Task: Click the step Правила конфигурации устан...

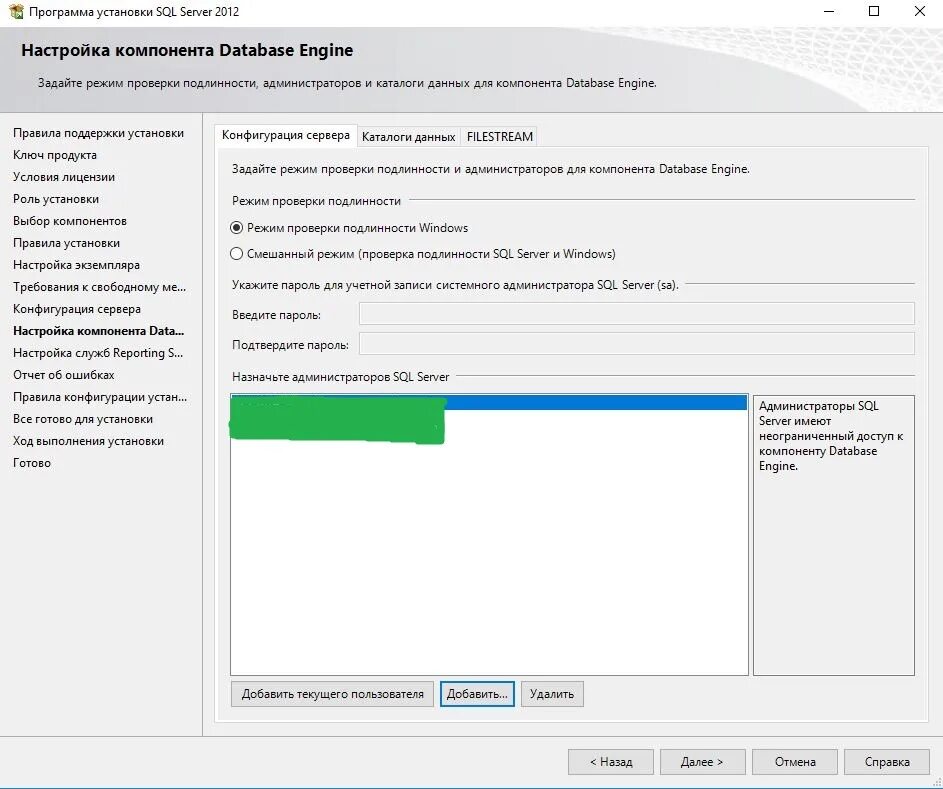Action: pos(100,397)
